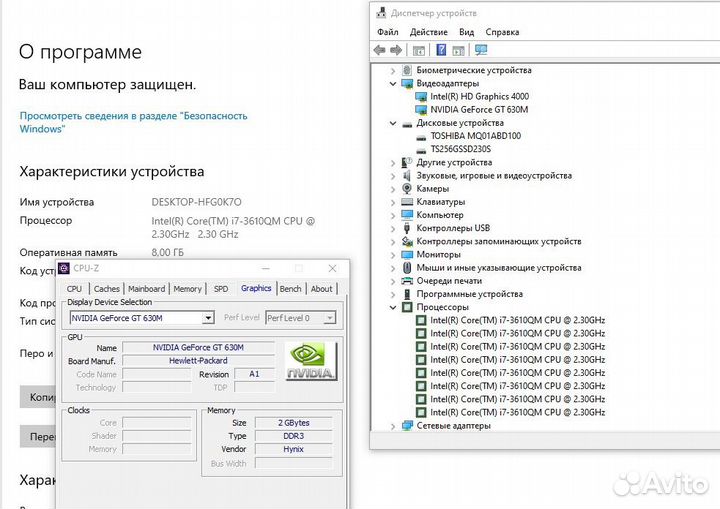Open the Действие menu

tap(428, 32)
